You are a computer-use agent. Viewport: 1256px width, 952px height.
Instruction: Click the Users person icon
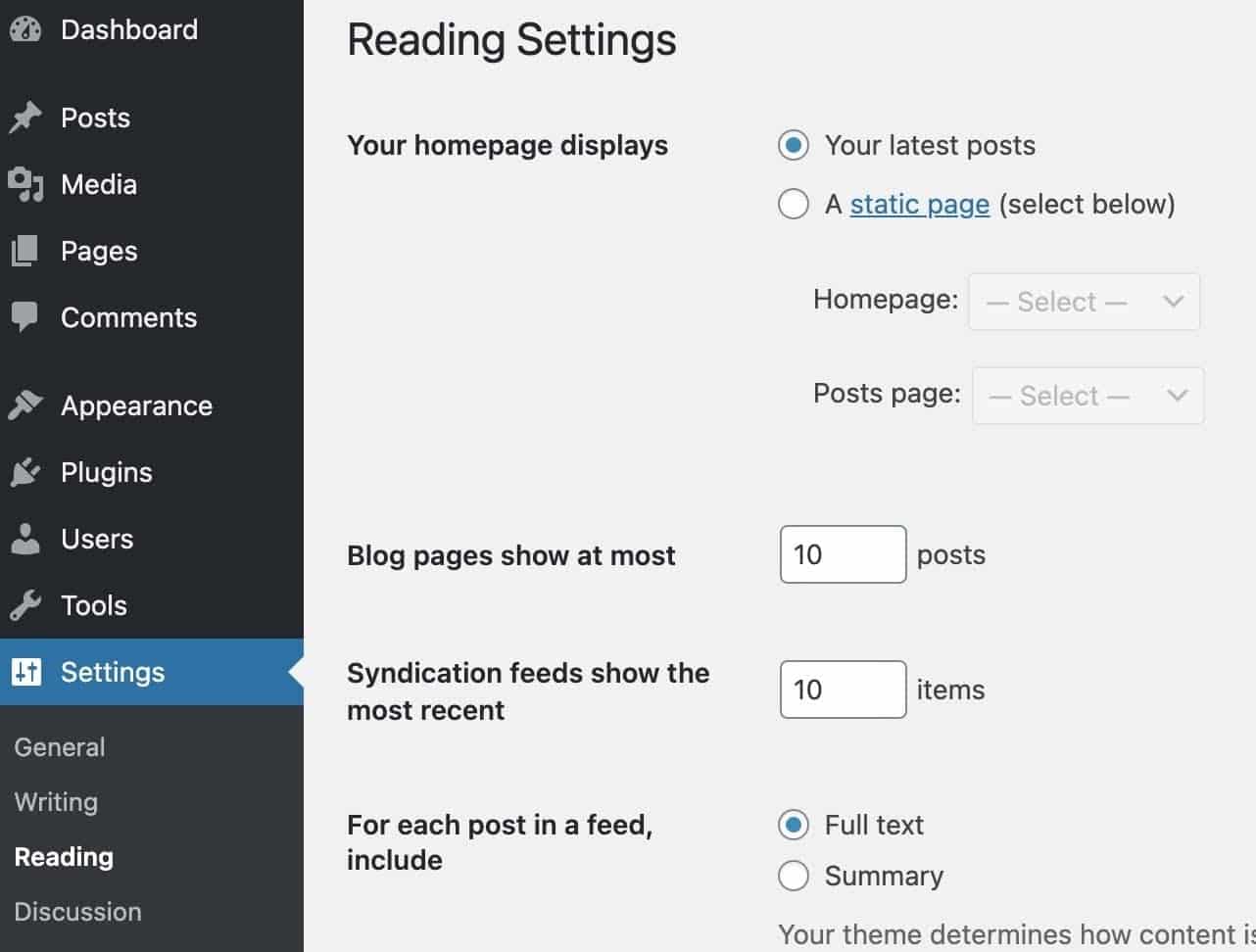25,539
